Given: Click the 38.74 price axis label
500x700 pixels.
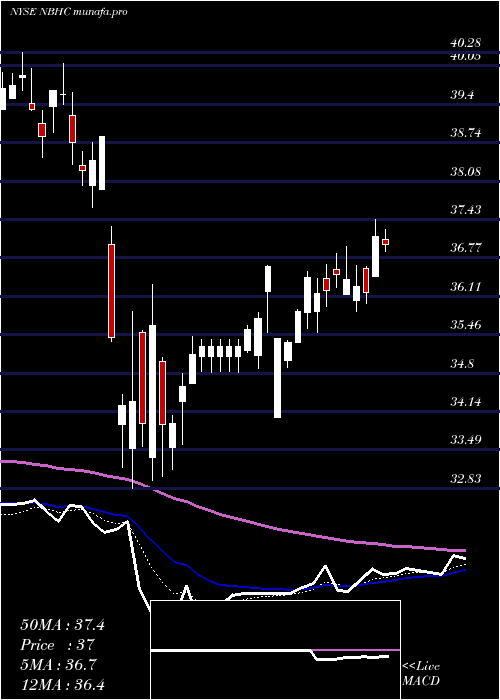Looking at the screenshot, I should (x=466, y=133).
